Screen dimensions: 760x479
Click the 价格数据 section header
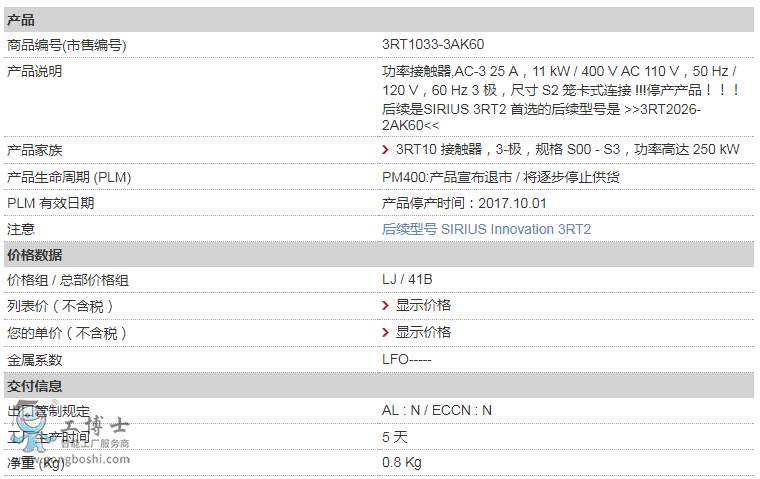(x=34, y=255)
